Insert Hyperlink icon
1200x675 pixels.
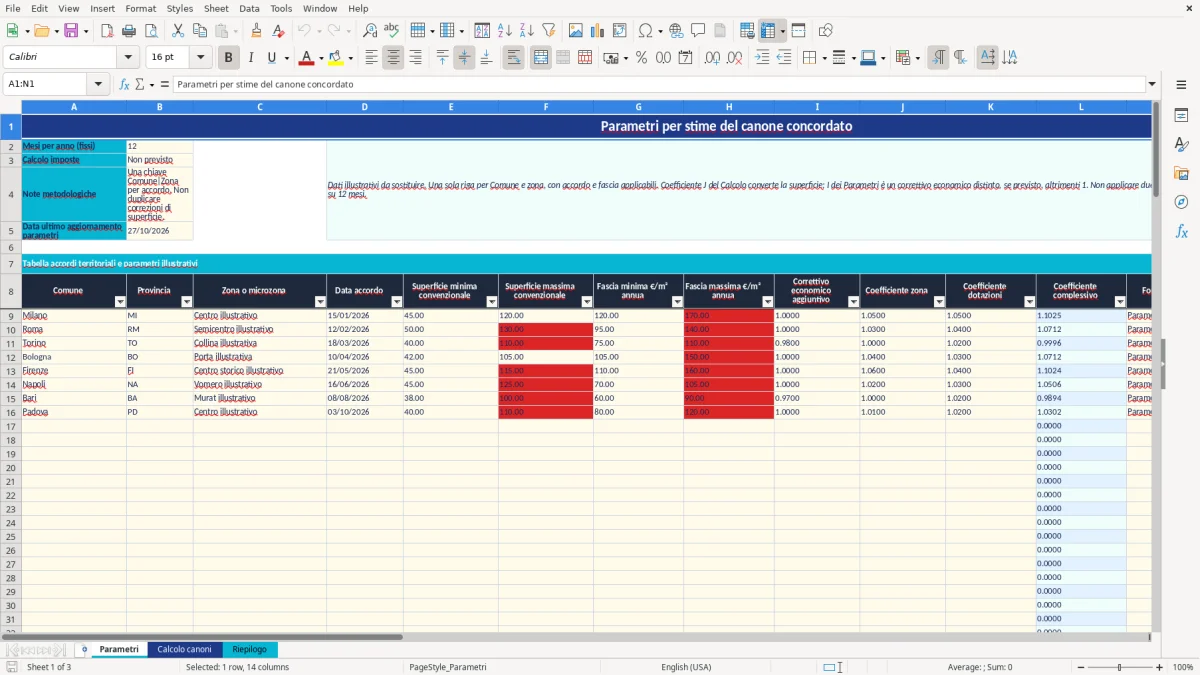[676, 31]
